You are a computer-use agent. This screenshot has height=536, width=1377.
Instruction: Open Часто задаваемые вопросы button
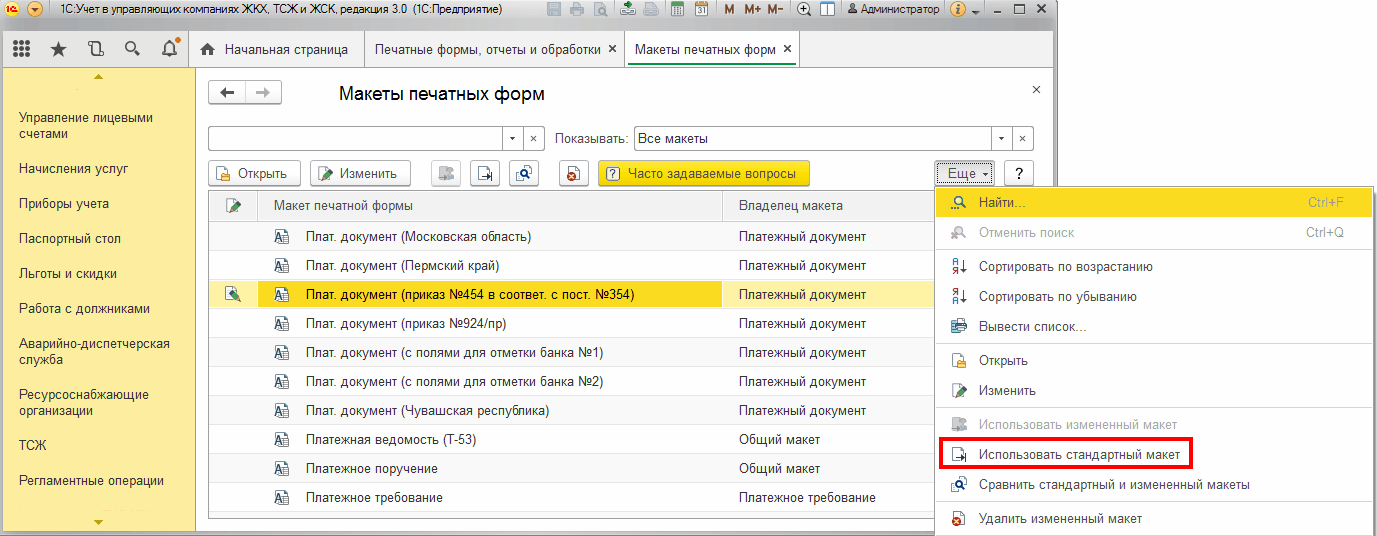tap(703, 173)
